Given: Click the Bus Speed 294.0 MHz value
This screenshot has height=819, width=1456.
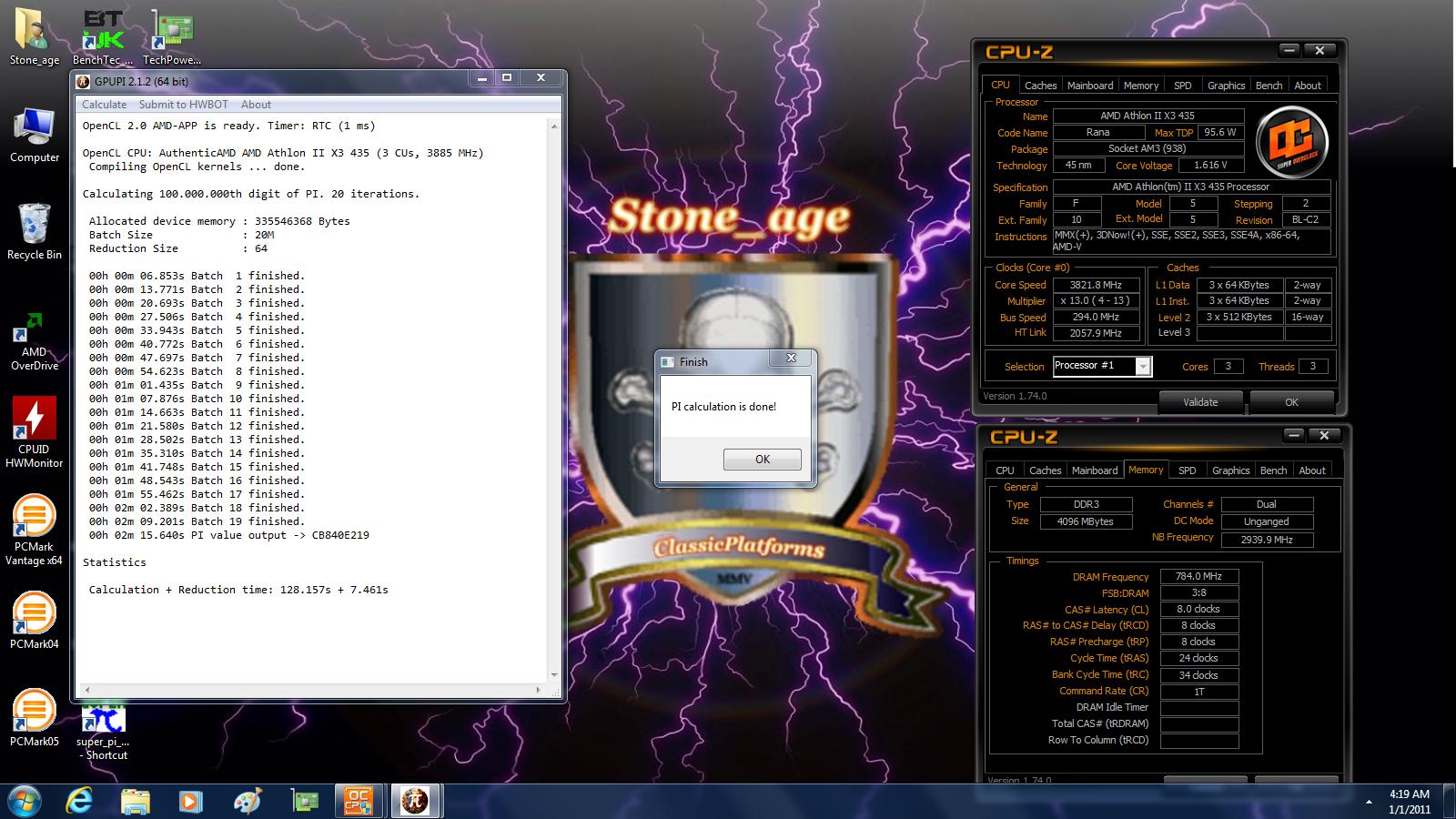Looking at the screenshot, I should (1097, 318).
